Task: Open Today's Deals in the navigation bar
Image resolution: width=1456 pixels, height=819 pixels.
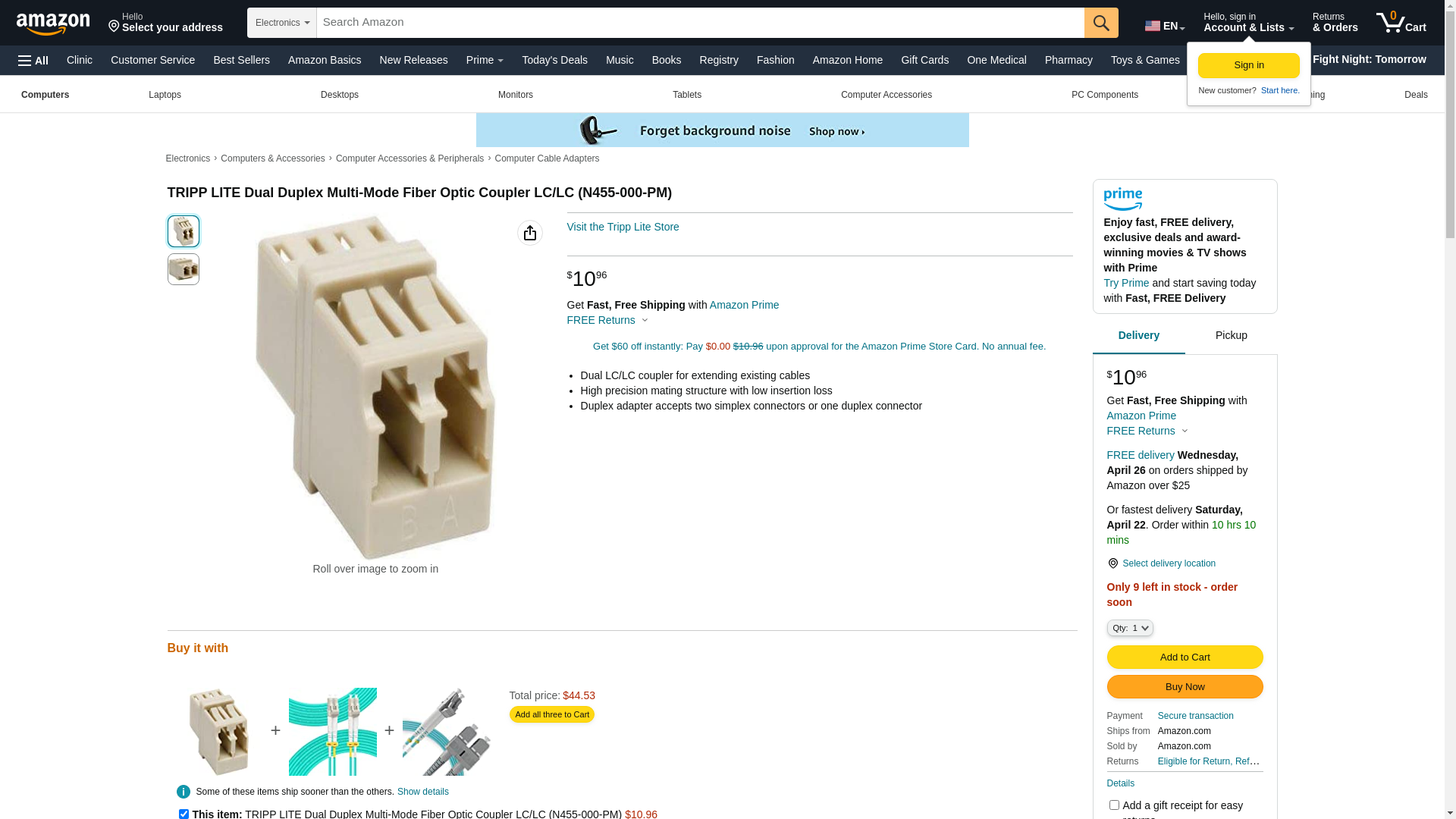Action: tap(554, 60)
